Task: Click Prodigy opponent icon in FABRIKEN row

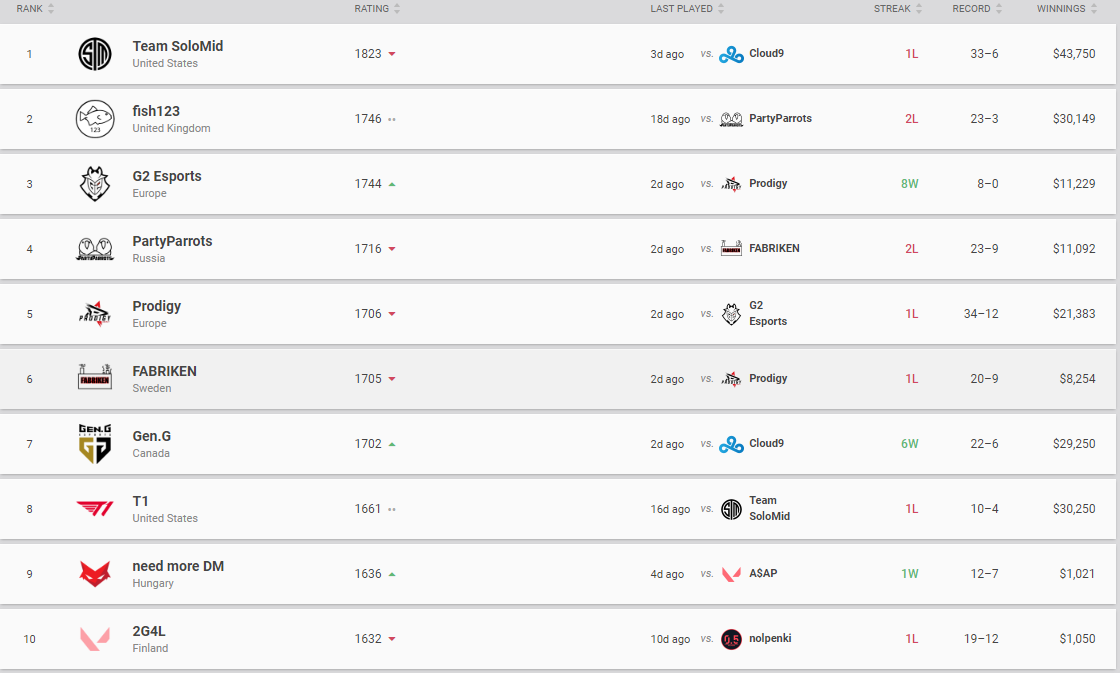Action: pos(731,379)
